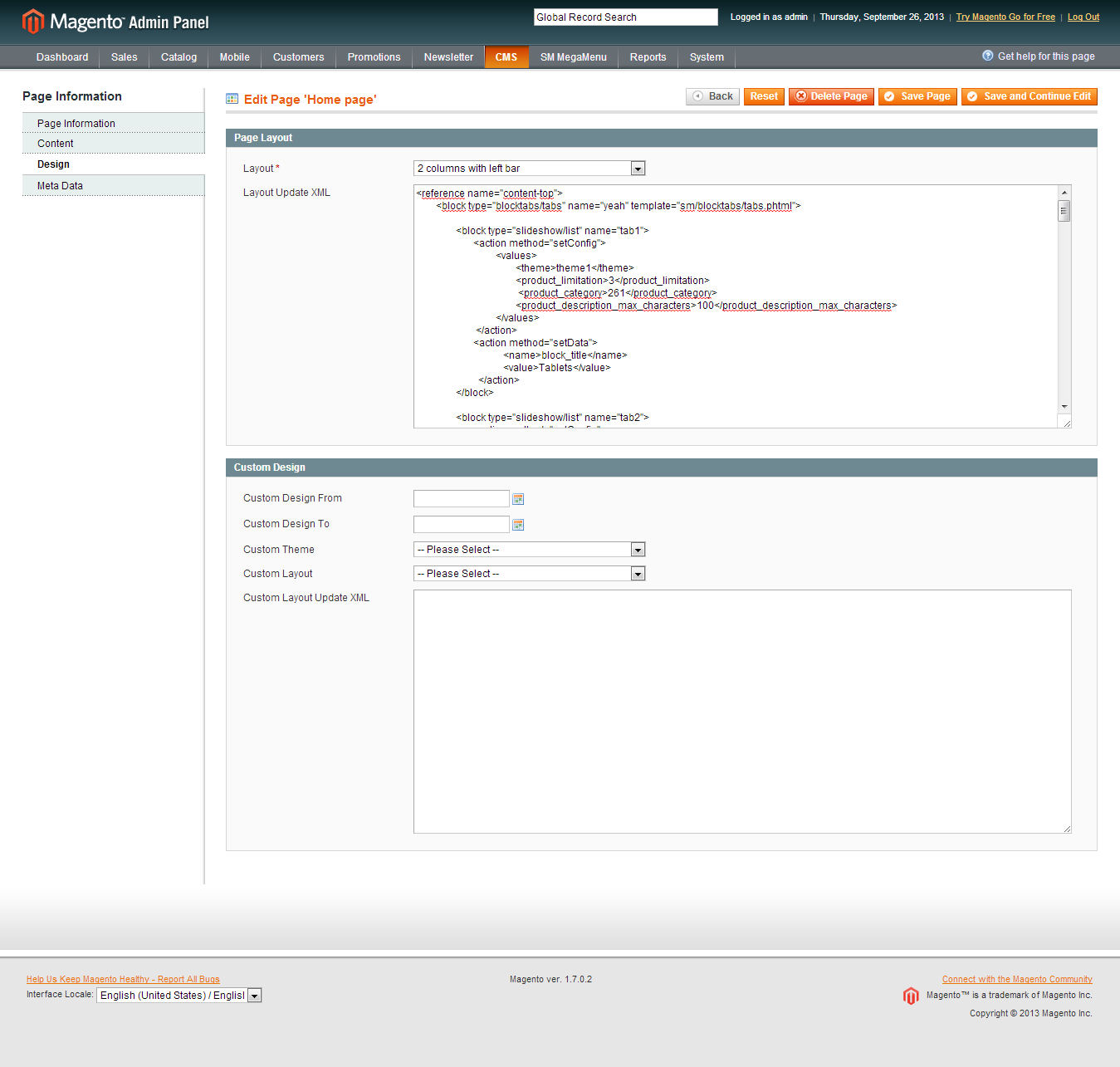Focus the Custom Design From field
The width and height of the screenshot is (1120, 1067).
point(462,498)
